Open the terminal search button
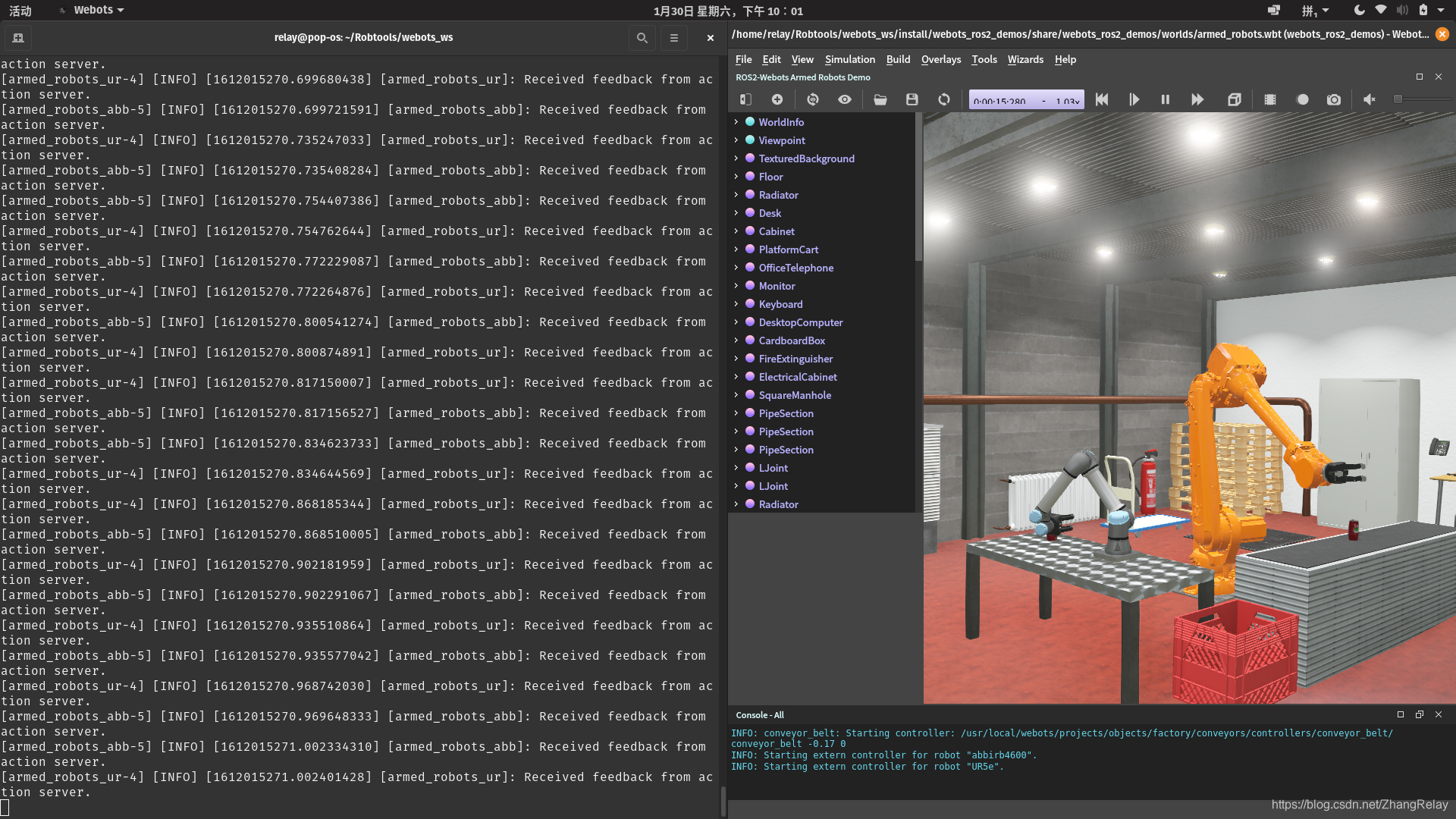This screenshot has width=1456, height=819. point(642,38)
